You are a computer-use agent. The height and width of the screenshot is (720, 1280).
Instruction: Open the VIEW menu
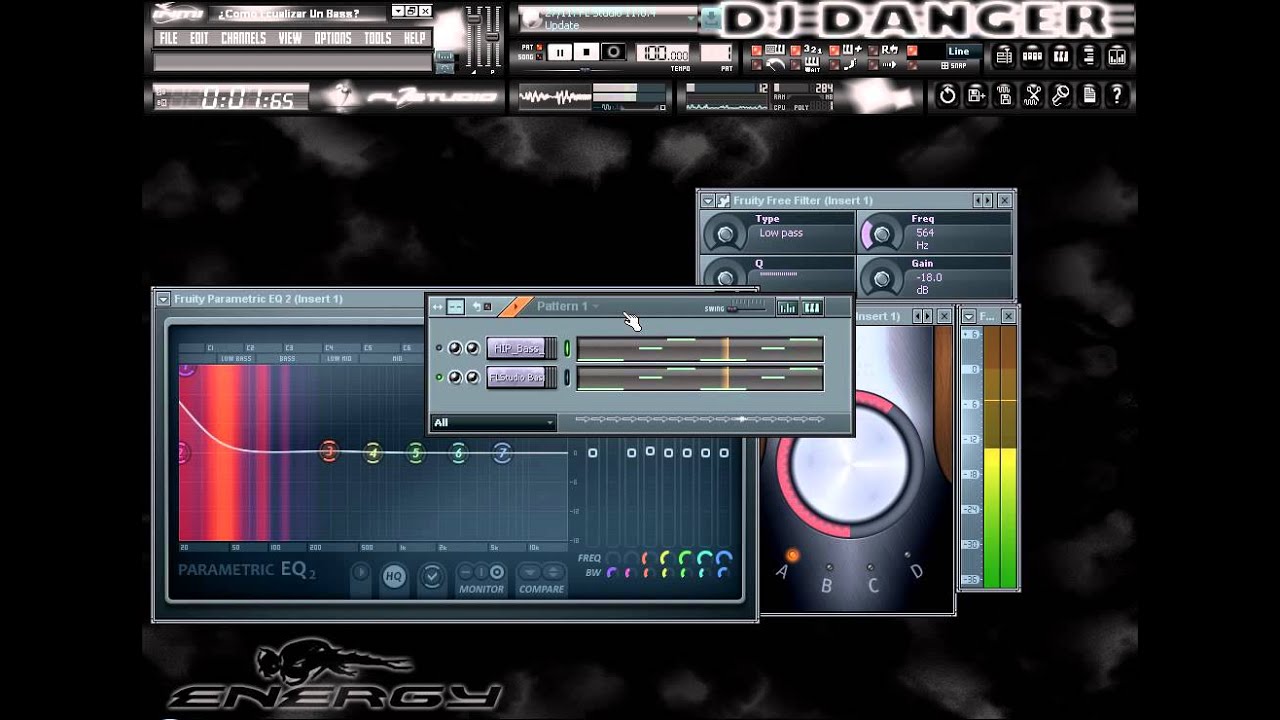click(x=290, y=38)
